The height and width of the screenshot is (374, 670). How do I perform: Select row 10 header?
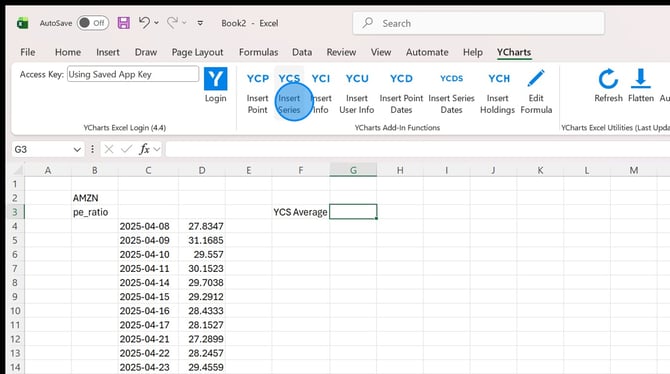tap(15, 311)
